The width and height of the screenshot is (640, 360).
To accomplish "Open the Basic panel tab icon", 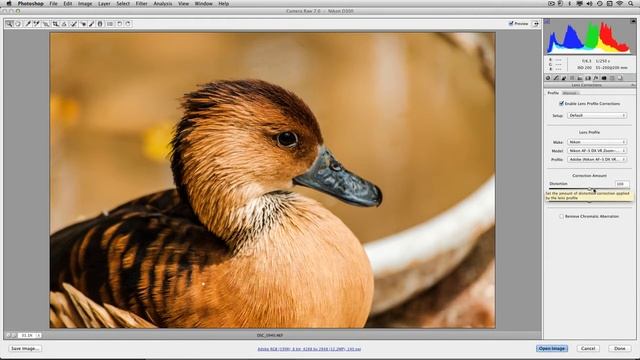I will point(548,78).
